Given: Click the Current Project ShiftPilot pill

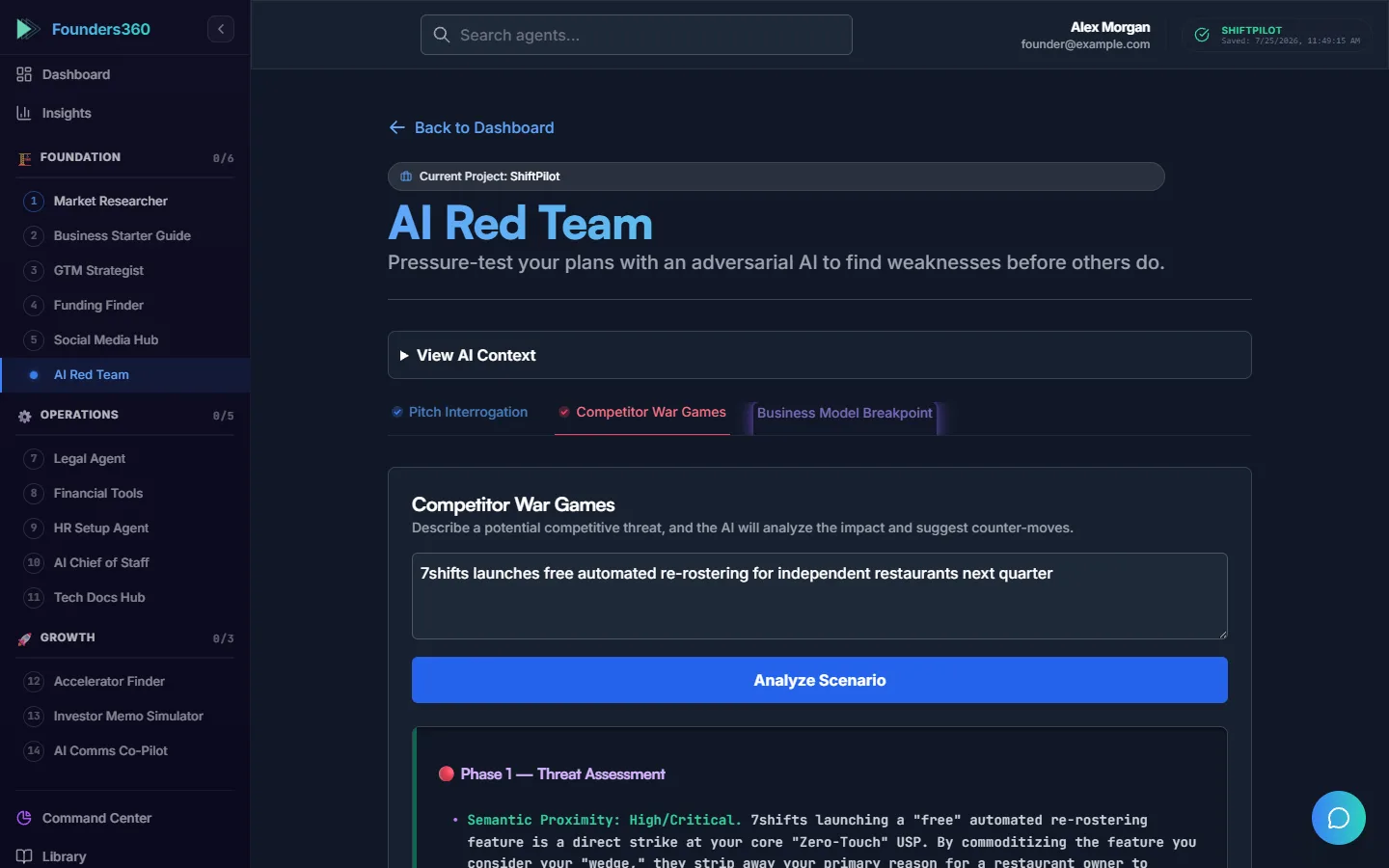Looking at the screenshot, I should [776, 176].
